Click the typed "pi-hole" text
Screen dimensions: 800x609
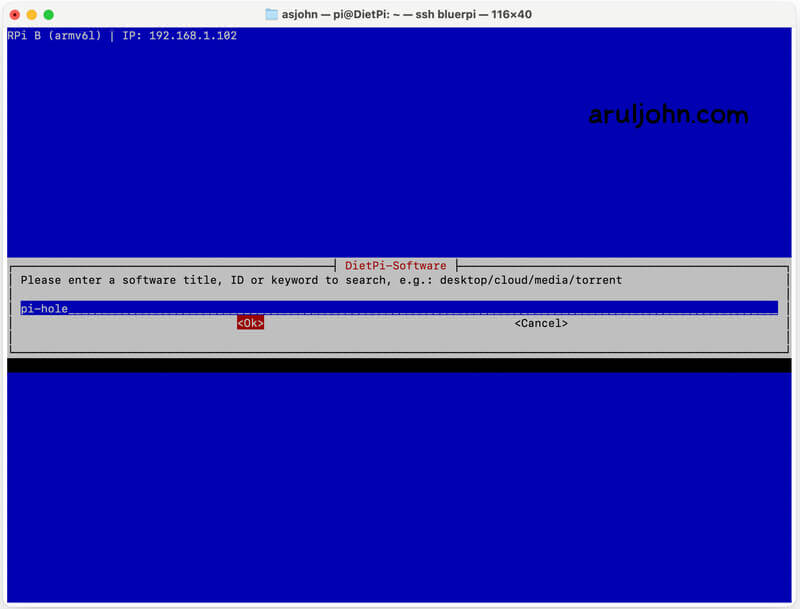[x=44, y=308]
